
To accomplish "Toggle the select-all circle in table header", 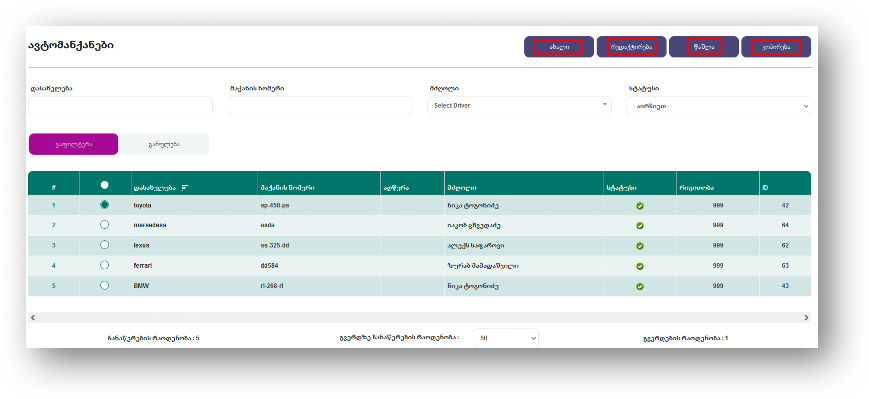I will (104, 185).
